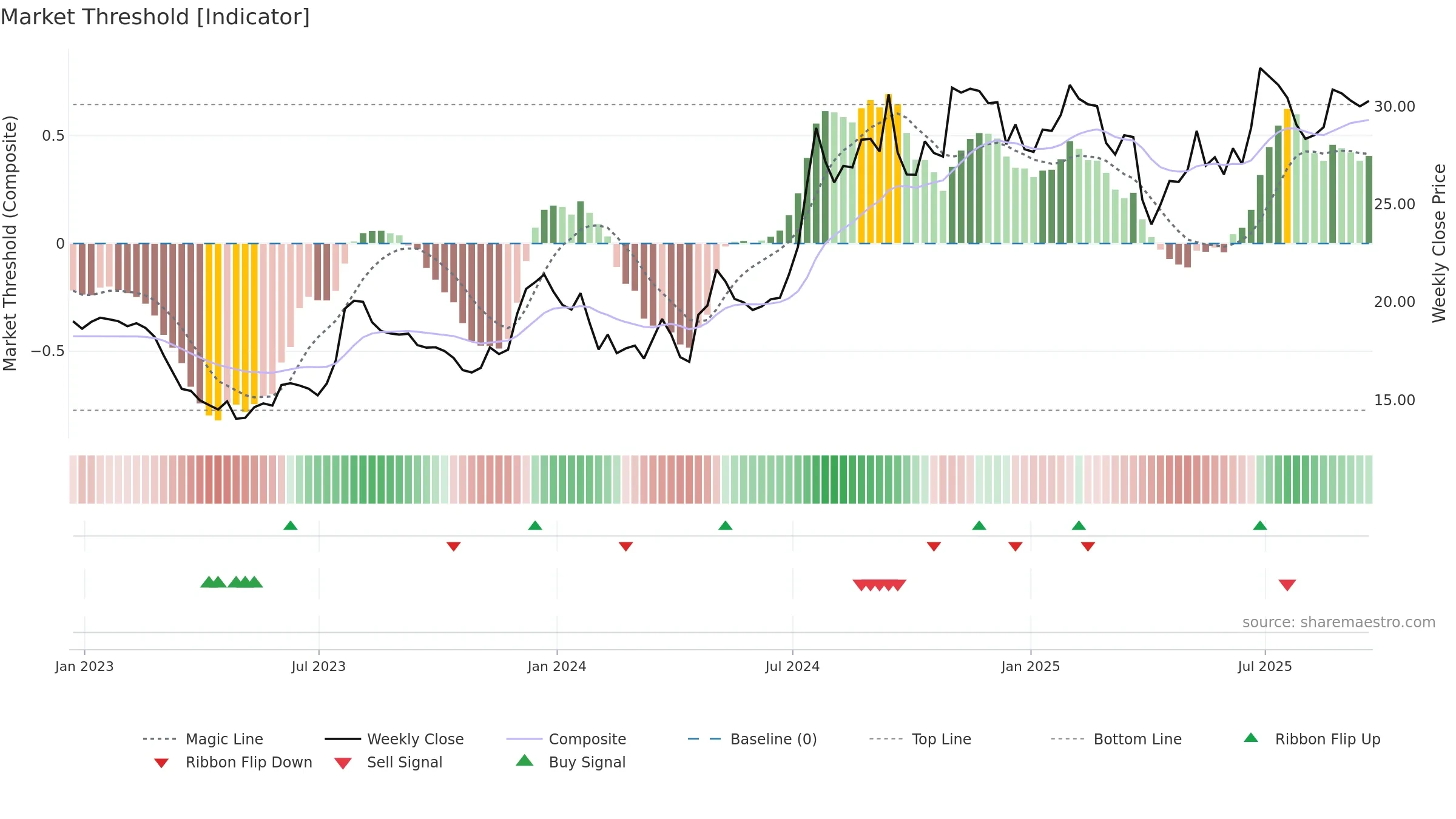1456x819 pixels.
Task: Click the 20.00 price axis label
Action: click(1395, 302)
